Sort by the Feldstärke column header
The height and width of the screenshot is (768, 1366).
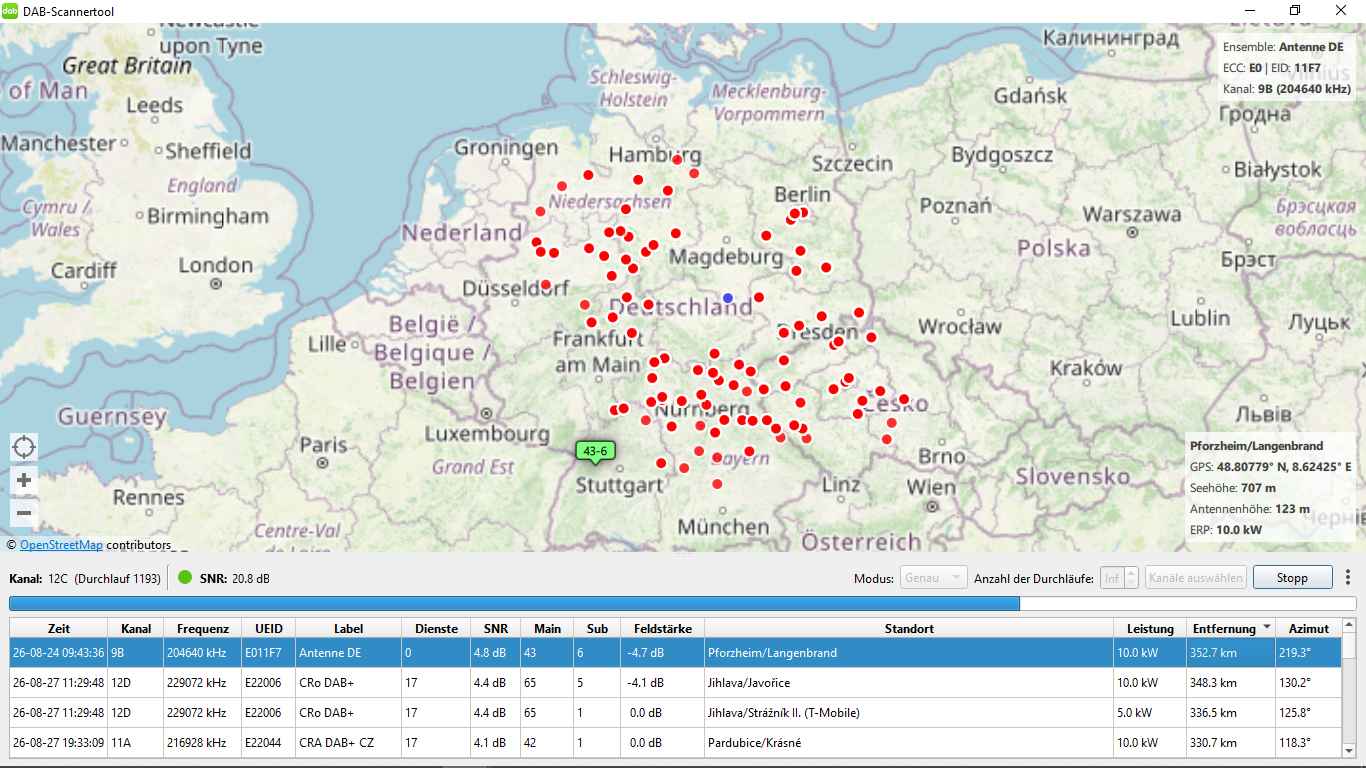pyautogui.click(x=663, y=628)
